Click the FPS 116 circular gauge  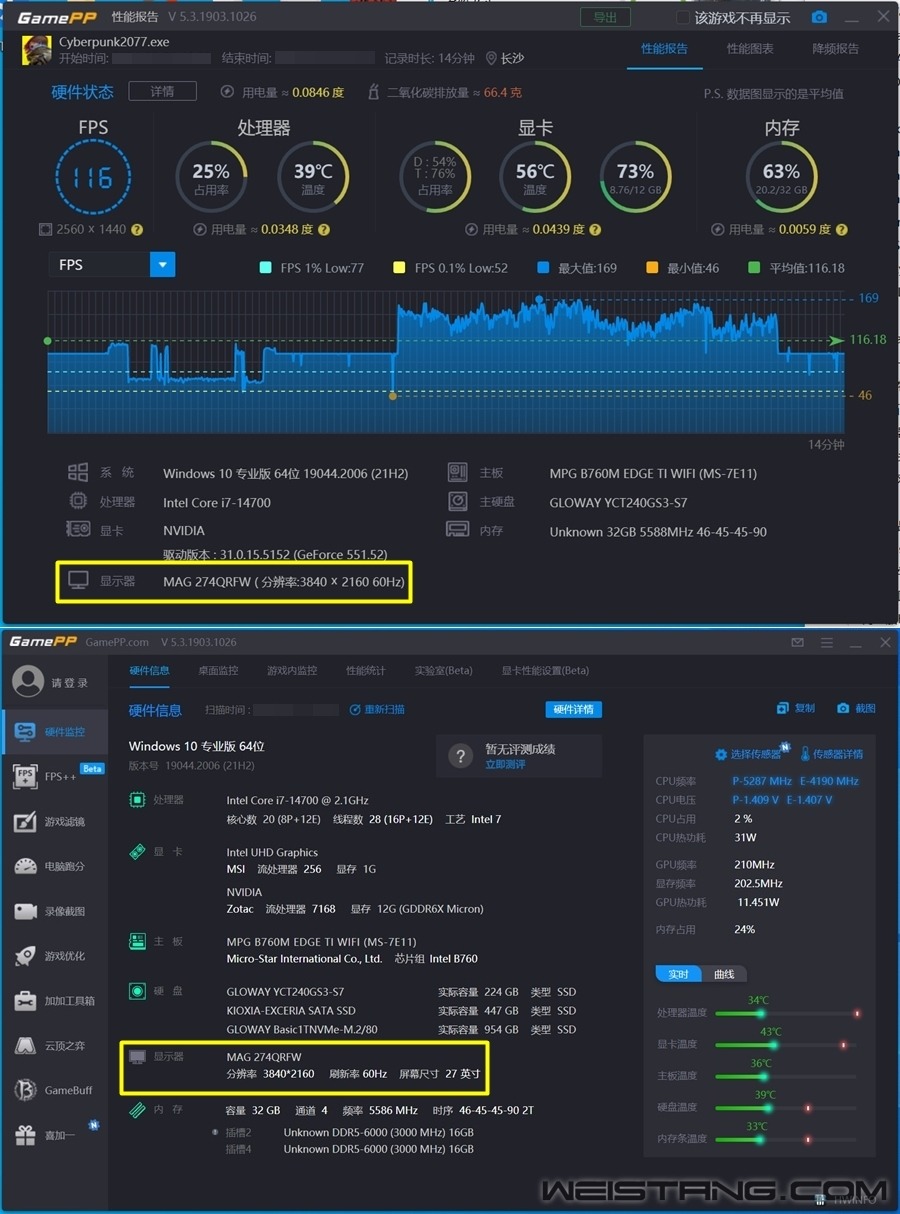point(92,178)
